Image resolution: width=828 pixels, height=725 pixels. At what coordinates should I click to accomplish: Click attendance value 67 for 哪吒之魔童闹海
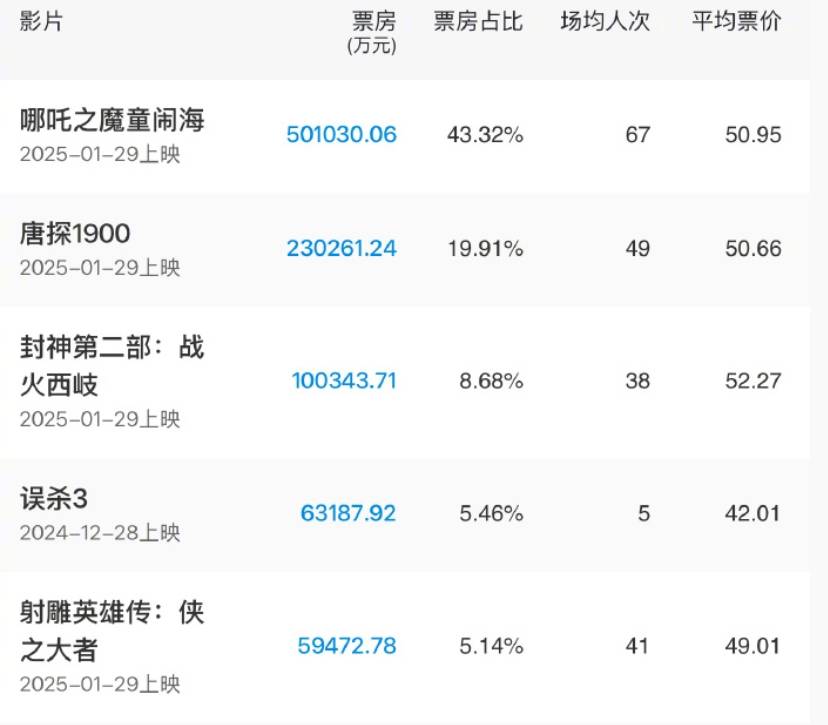pyautogui.click(x=638, y=135)
